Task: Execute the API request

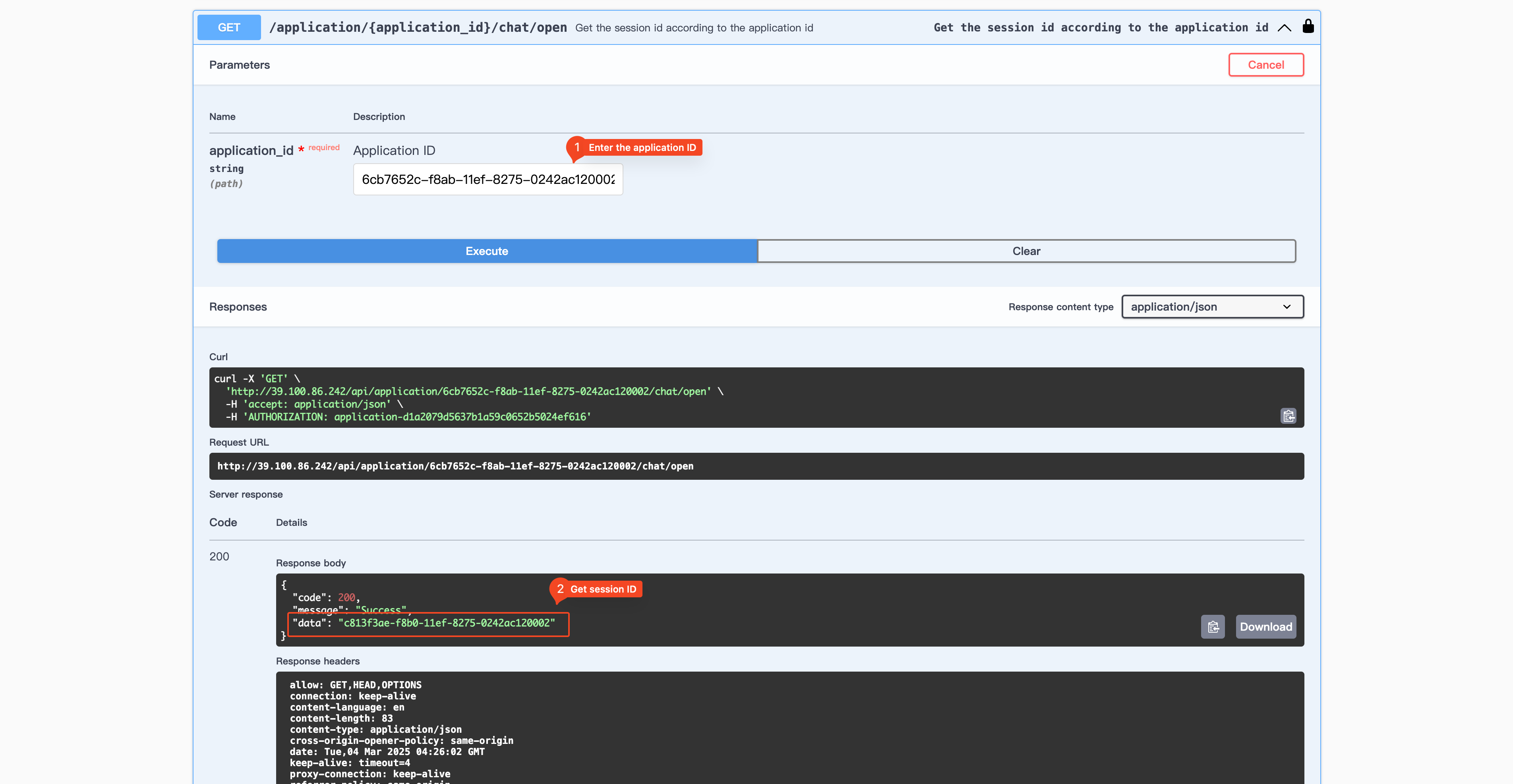Action: pyautogui.click(x=487, y=251)
